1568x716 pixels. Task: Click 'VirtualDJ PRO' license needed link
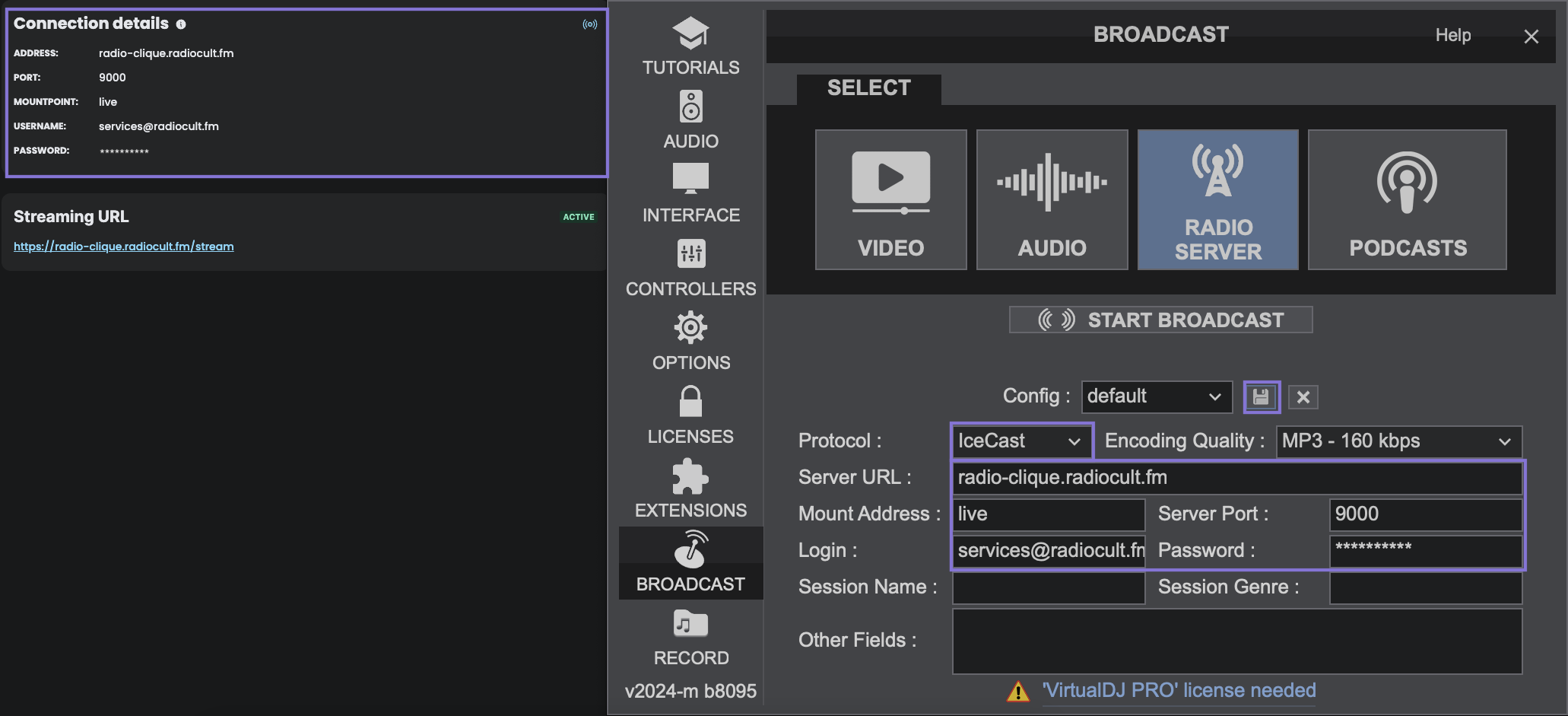(1179, 690)
